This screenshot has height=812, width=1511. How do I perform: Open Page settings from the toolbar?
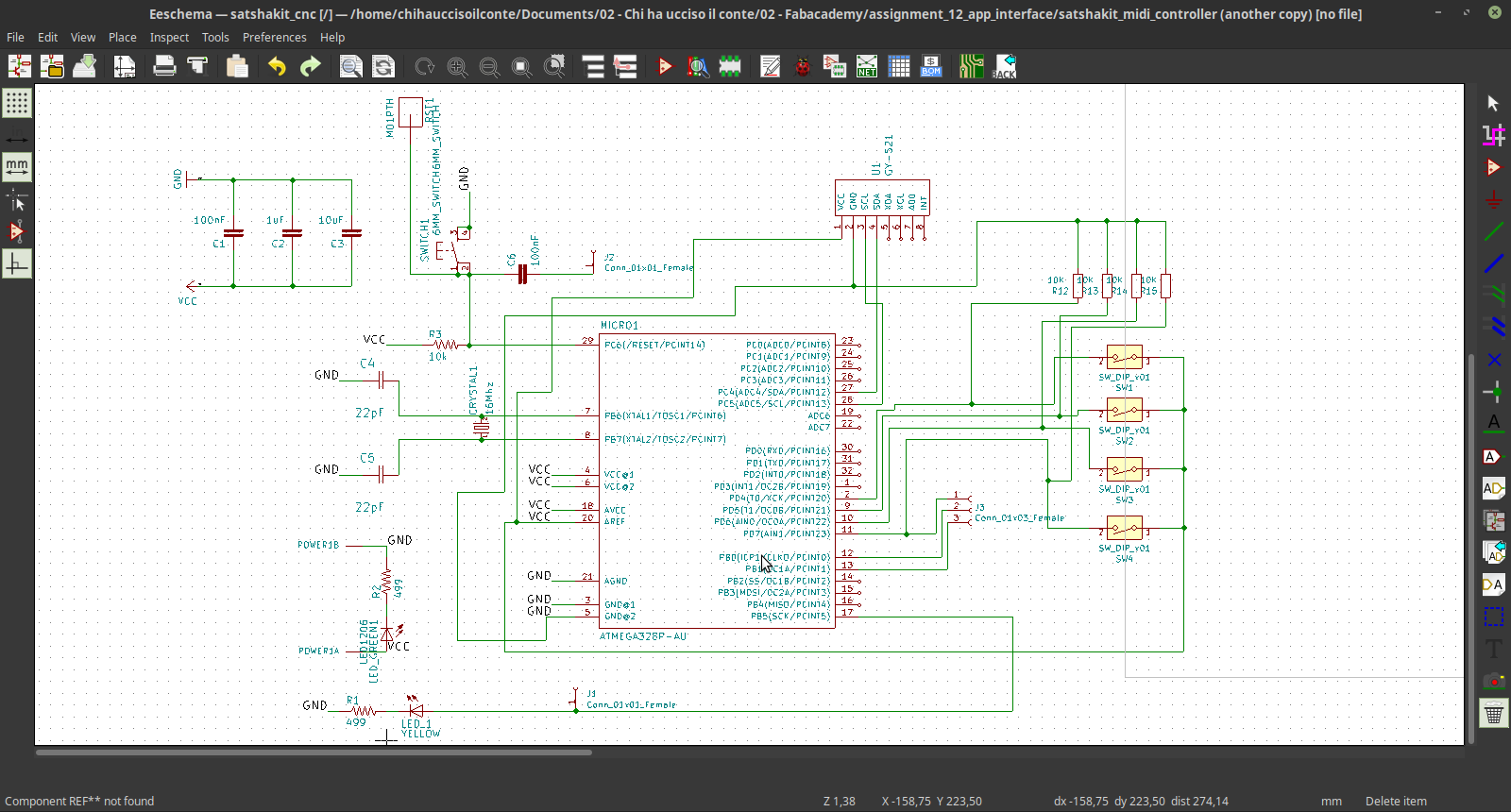click(x=125, y=66)
